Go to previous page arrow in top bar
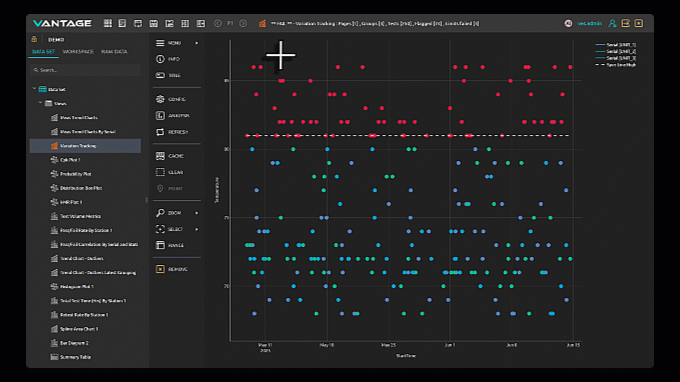 click(218, 23)
